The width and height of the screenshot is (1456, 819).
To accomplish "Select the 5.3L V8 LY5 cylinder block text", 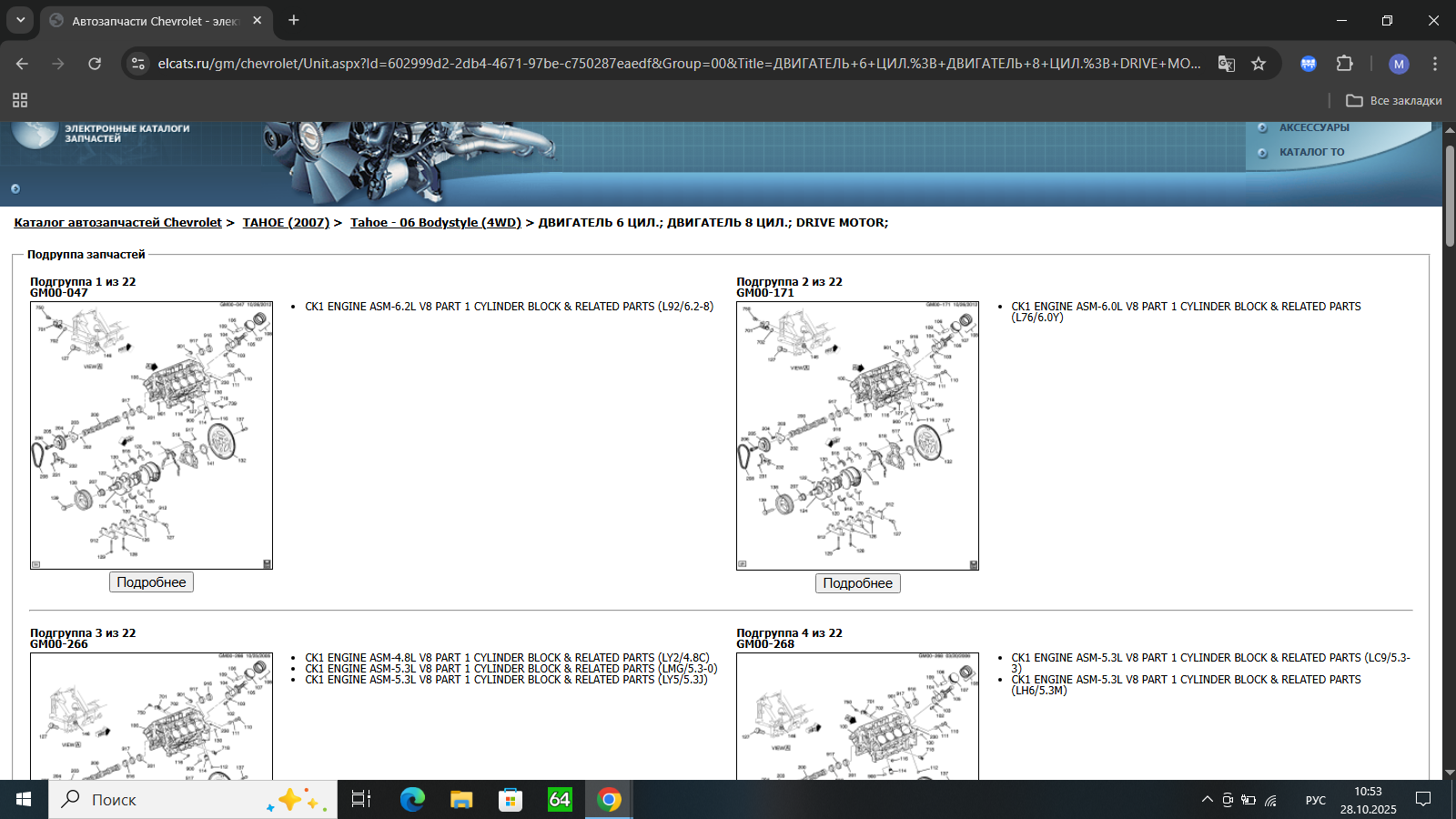I will (506, 680).
